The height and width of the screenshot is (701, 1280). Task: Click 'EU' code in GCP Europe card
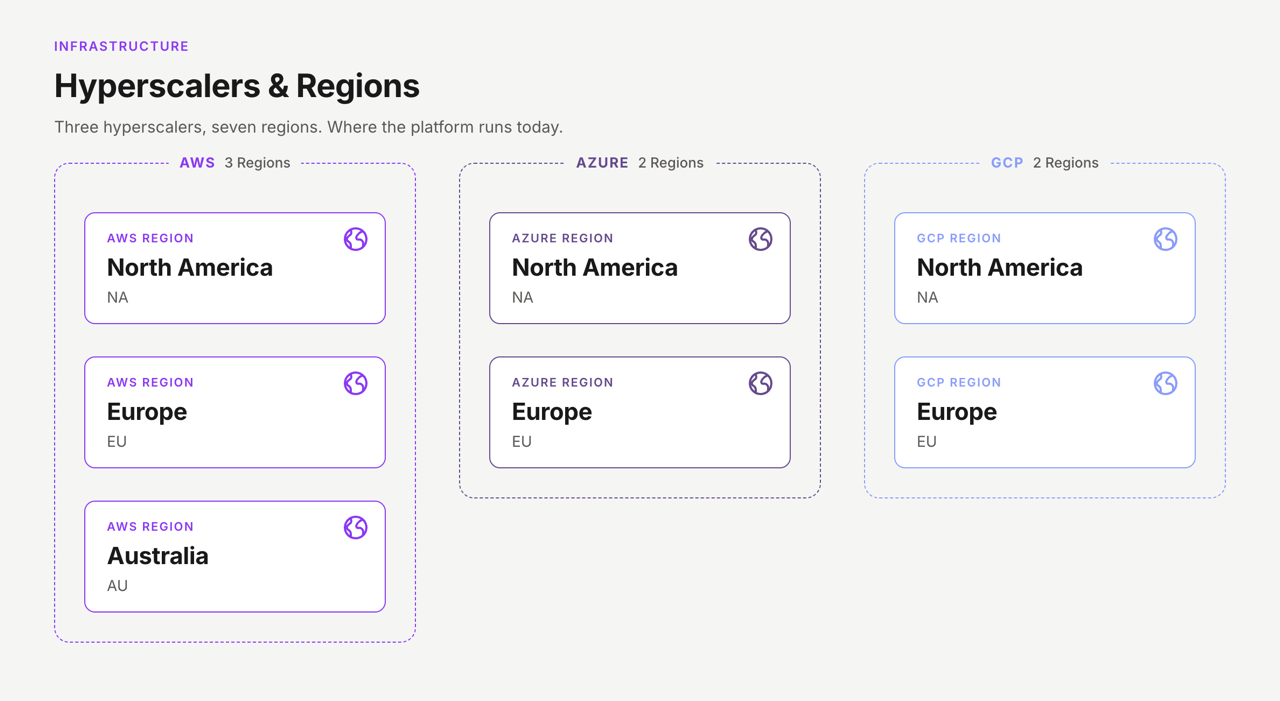[x=927, y=442]
